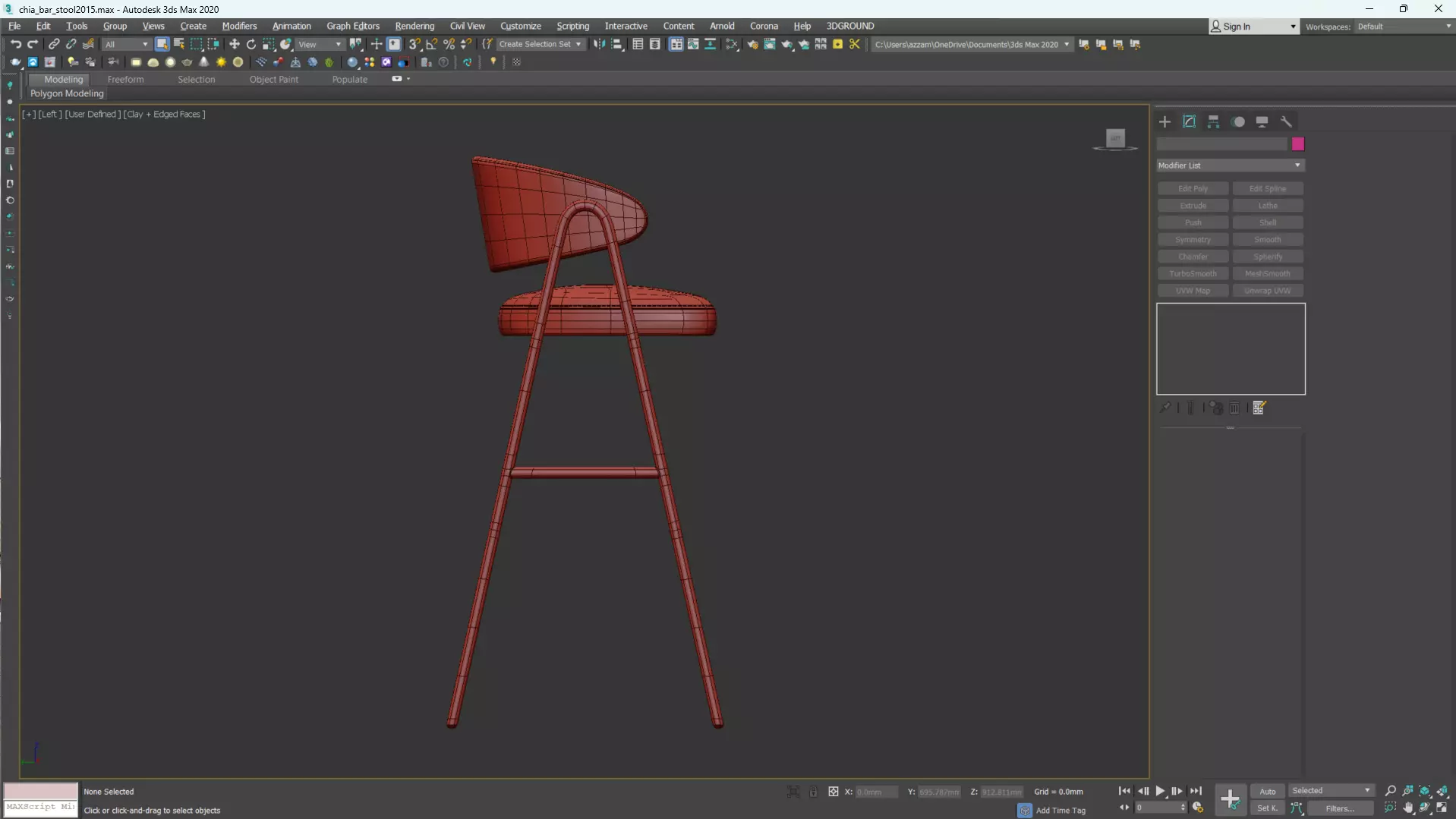Click the Redo arrow icon
This screenshot has height=819, width=1456.
33,44
